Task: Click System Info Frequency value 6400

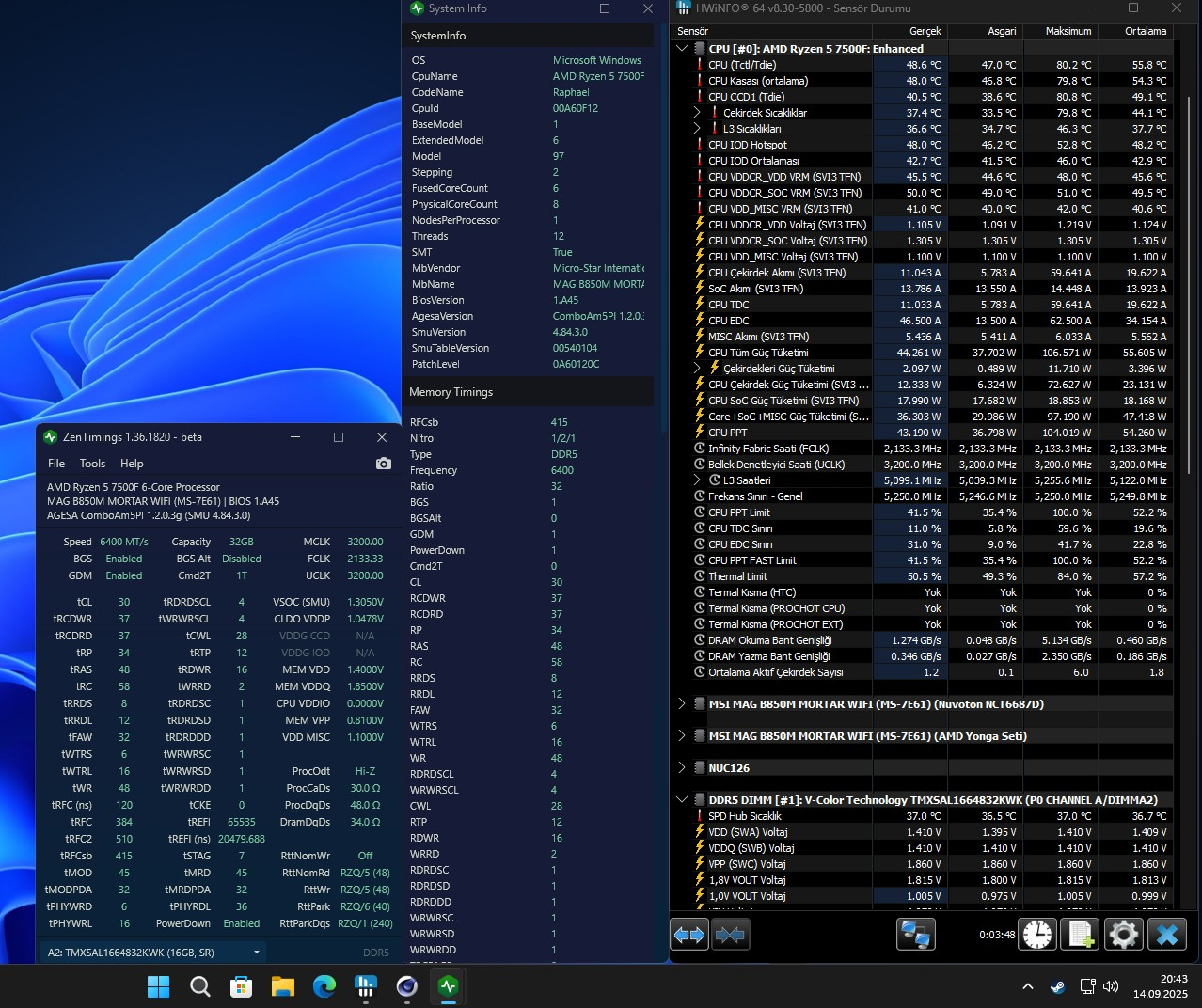Action: pyautogui.click(x=562, y=470)
